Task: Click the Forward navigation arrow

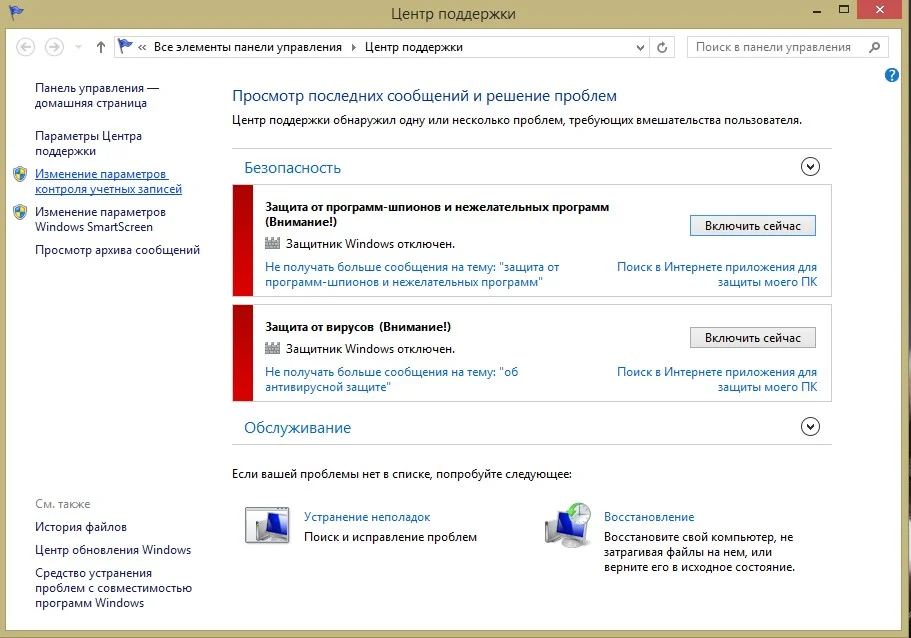Action: [x=55, y=47]
